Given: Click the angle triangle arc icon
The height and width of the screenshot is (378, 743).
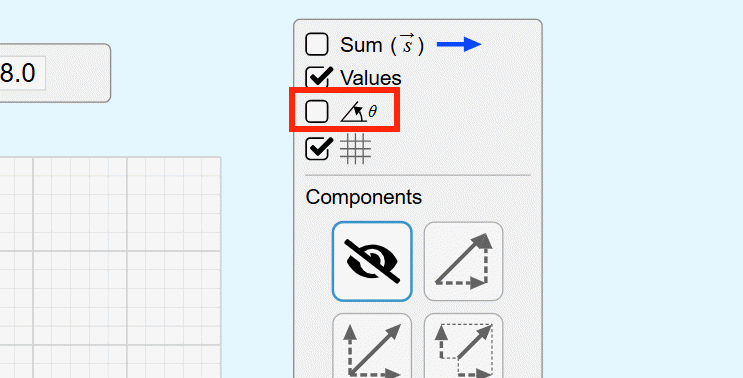Looking at the screenshot, I should pyautogui.click(x=353, y=113).
